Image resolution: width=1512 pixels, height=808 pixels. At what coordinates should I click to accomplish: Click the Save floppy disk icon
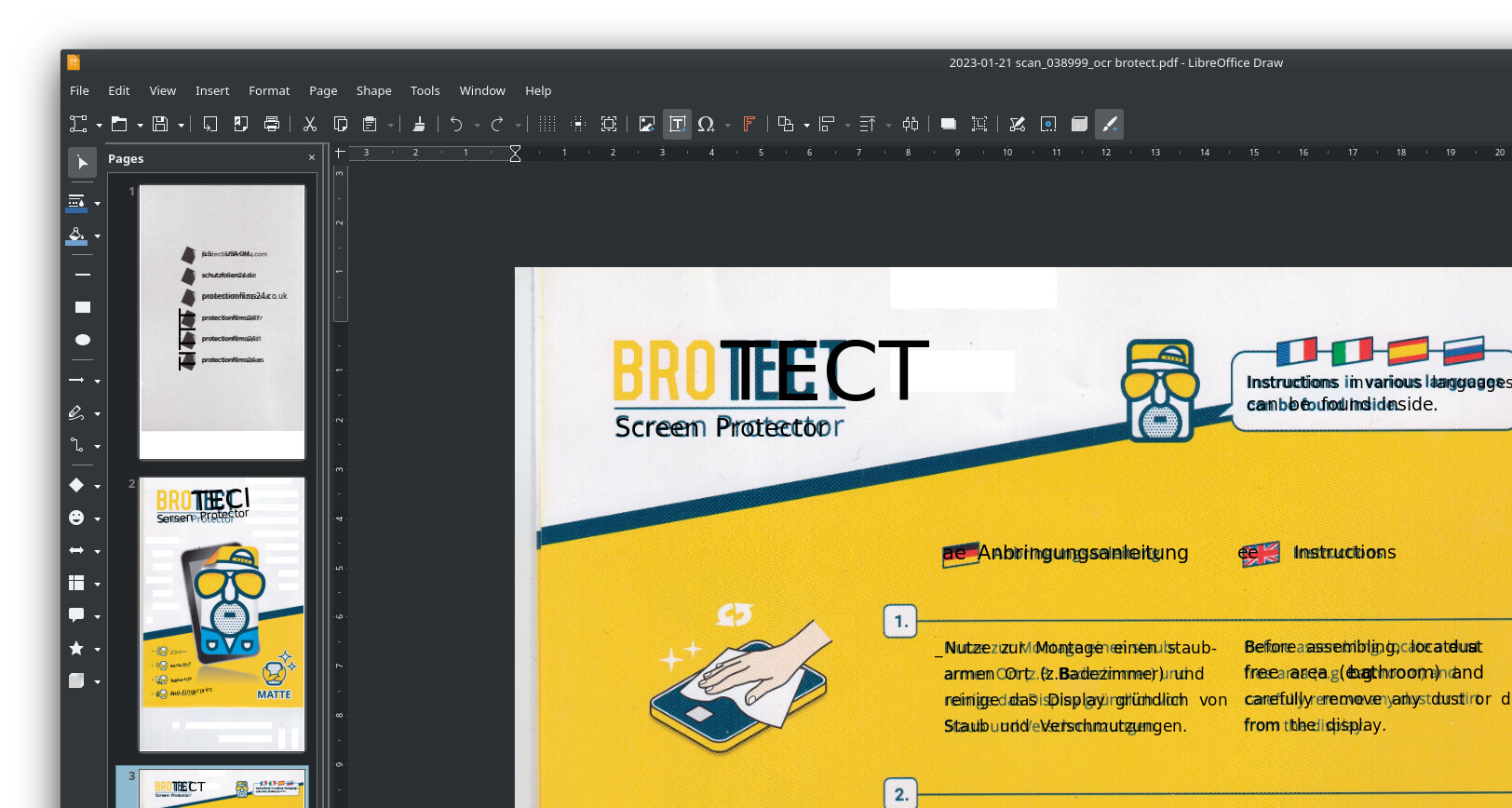click(160, 124)
